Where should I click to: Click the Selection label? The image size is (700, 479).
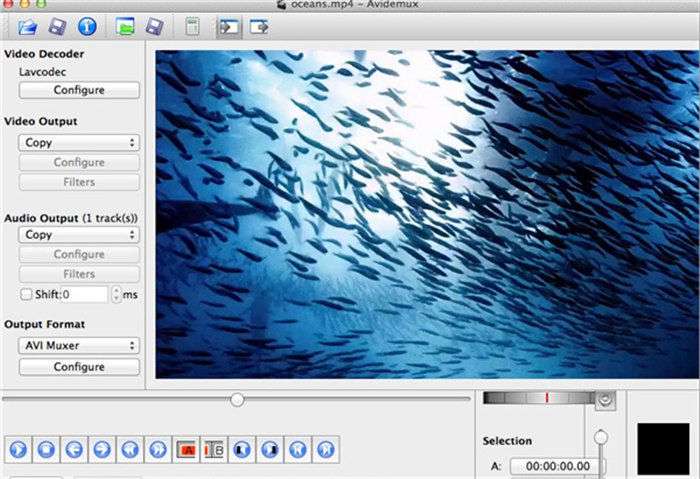[x=507, y=441]
